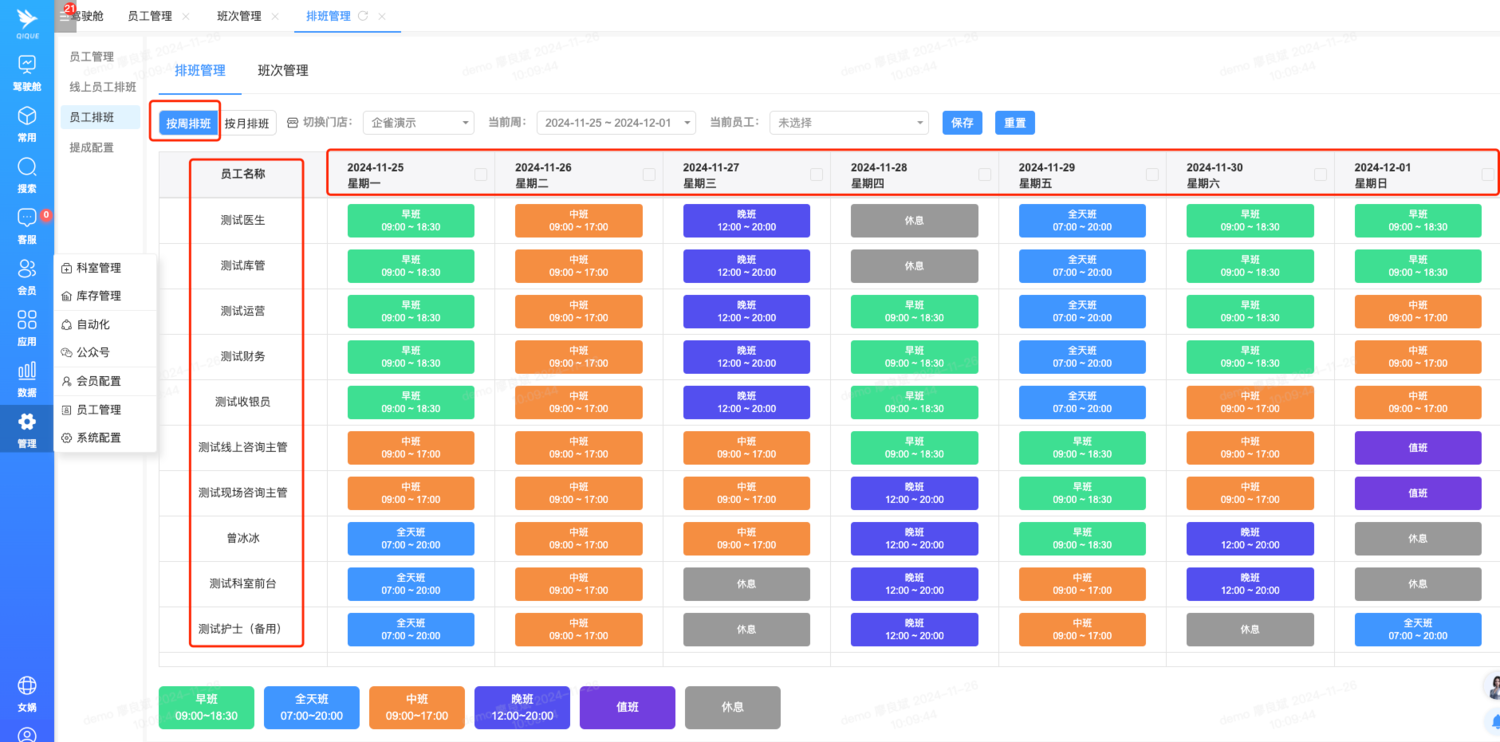Image resolution: width=1500 pixels, height=742 pixels.
Task: Click 测试医生's 休息 cell on 2024-11-28
Action: point(914,221)
